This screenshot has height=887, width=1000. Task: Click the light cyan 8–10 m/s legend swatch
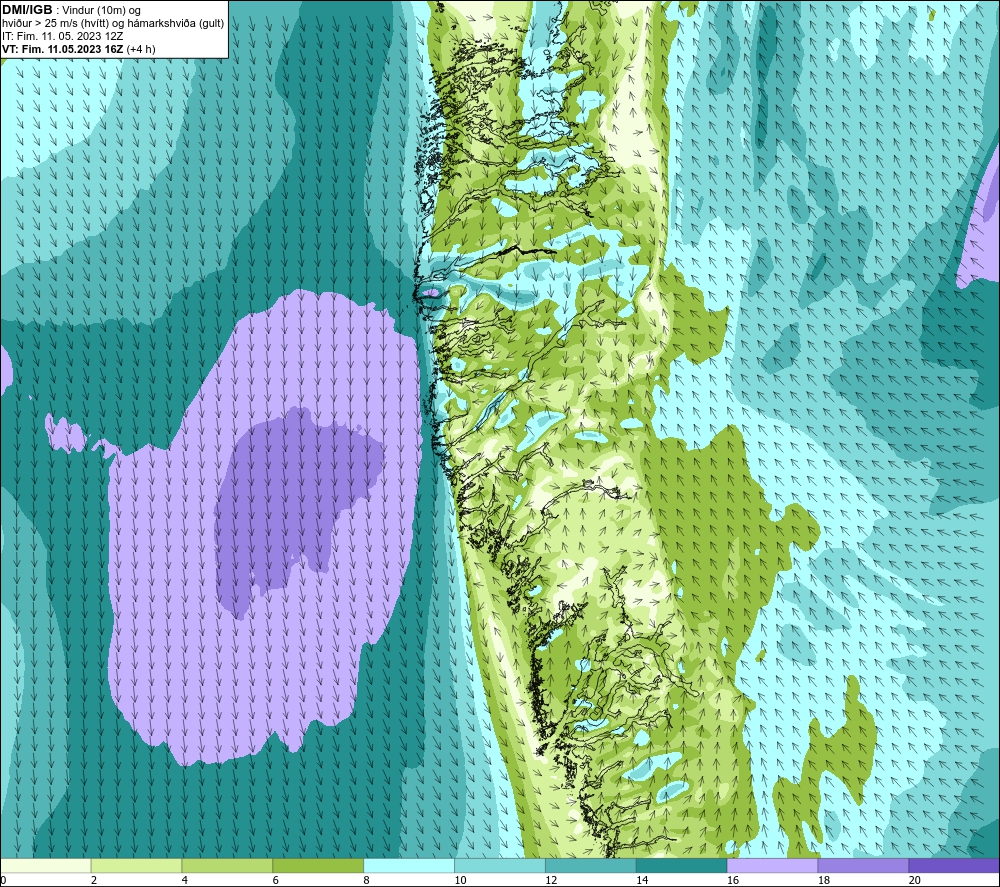pos(409,865)
